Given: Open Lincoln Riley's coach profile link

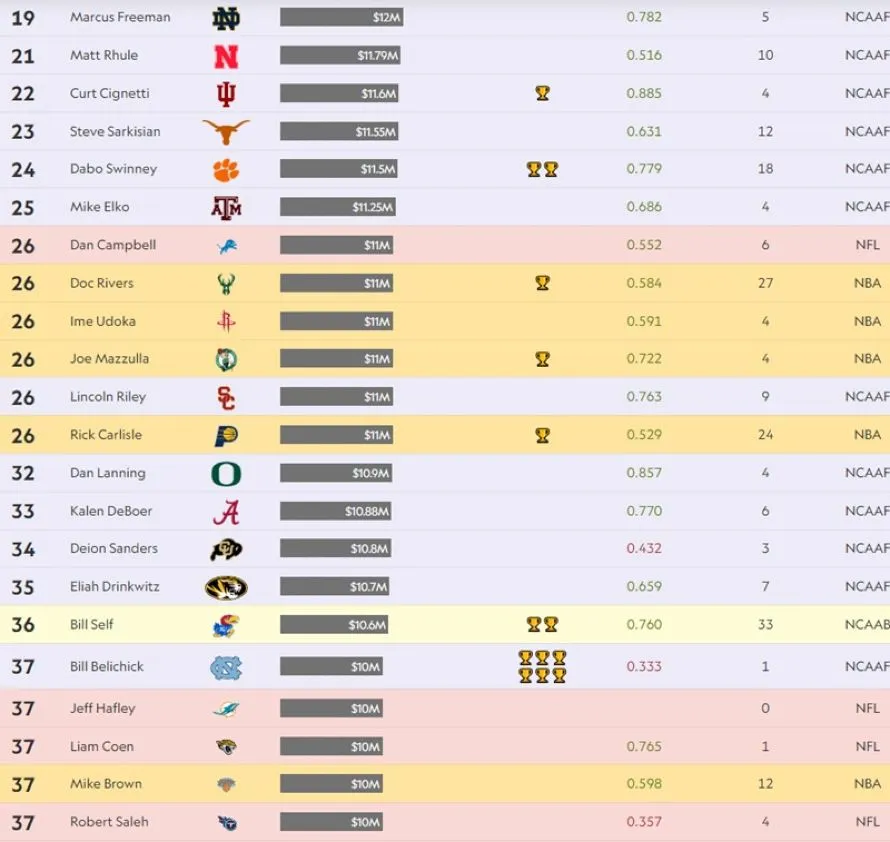Looking at the screenshot, I should pos(108,397).
